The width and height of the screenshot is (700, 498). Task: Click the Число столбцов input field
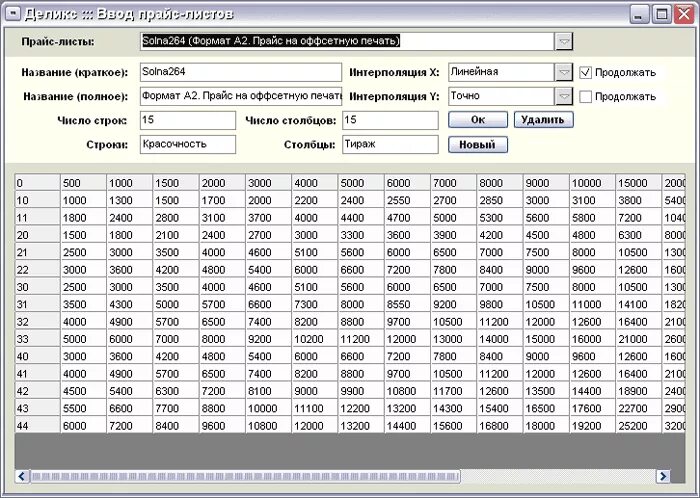[x=391, y=120]
